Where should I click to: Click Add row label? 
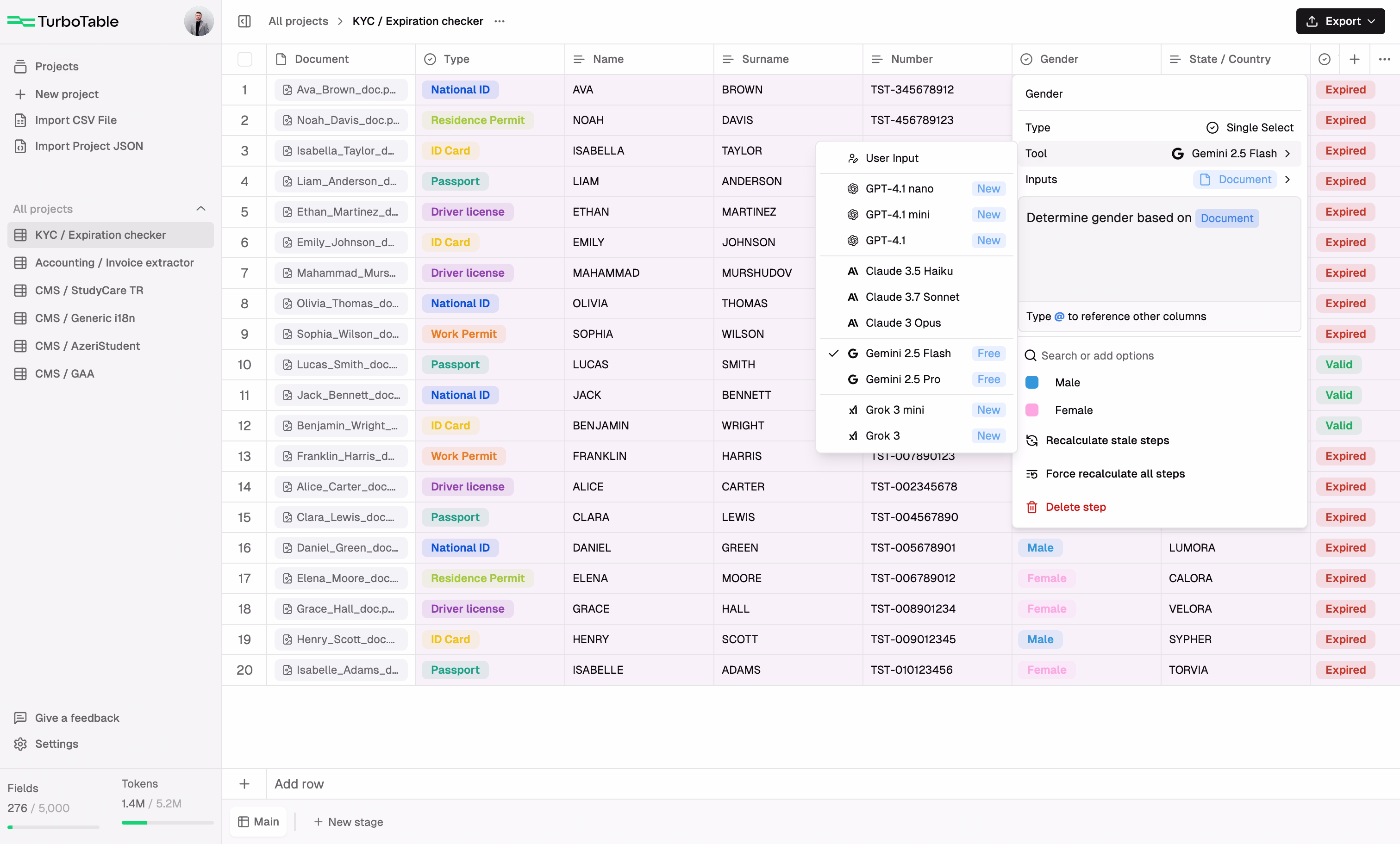coord(299,784)
